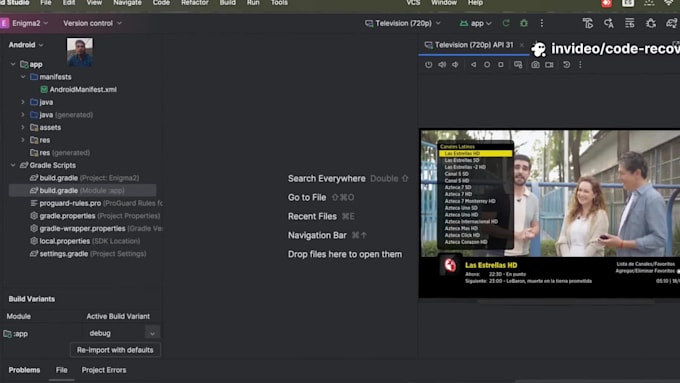Expand the java (generated) folder
The image size is (680, 383).
pos(23,115)
